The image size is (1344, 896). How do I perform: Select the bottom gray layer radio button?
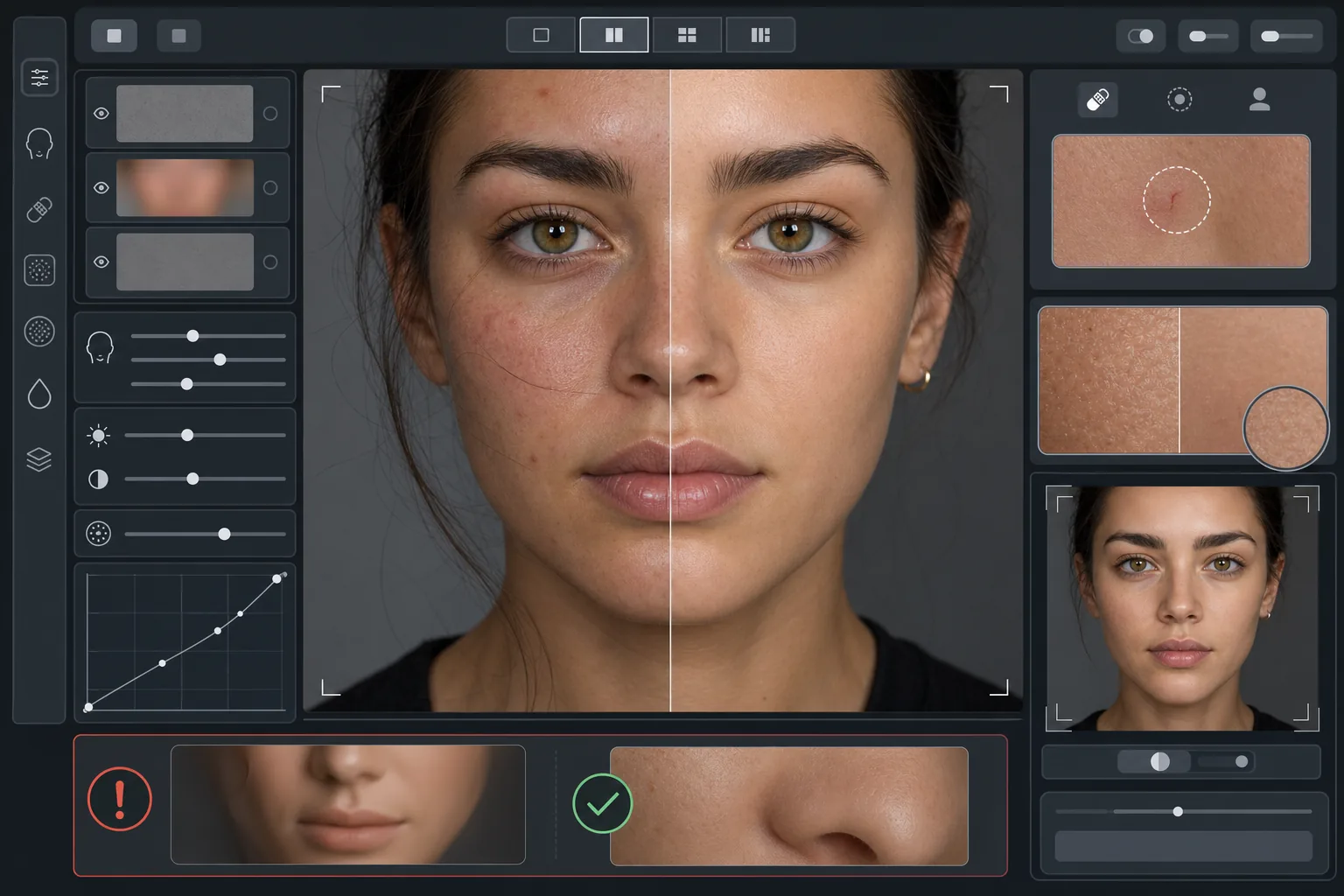click(x=270, y=262)
